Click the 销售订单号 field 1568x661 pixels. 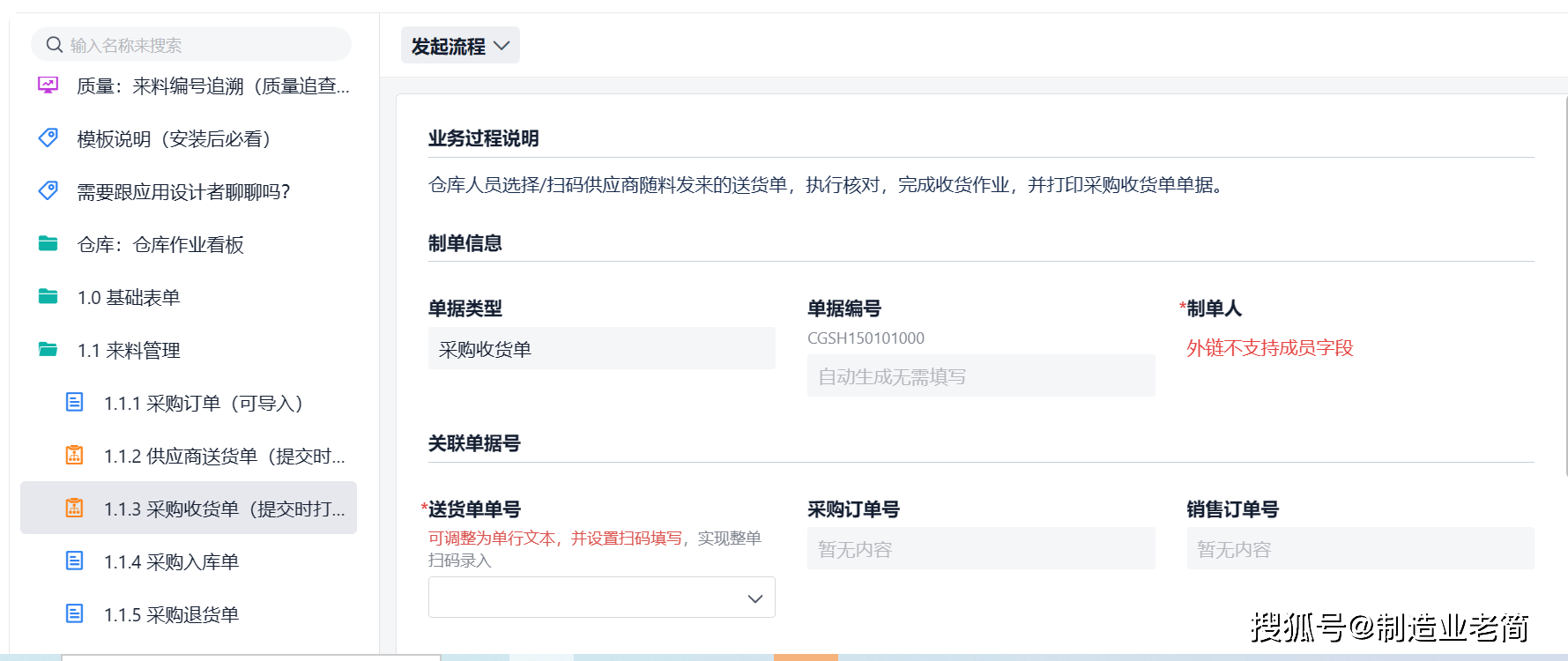click(1360, 549)
